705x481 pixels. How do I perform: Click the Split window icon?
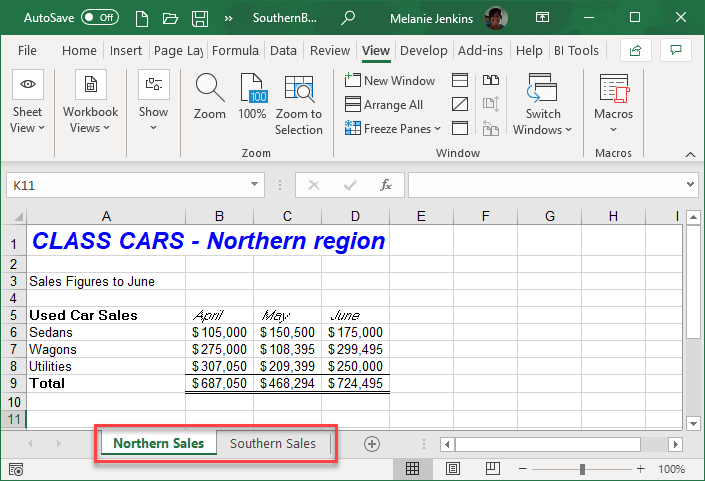pos(460,80)
